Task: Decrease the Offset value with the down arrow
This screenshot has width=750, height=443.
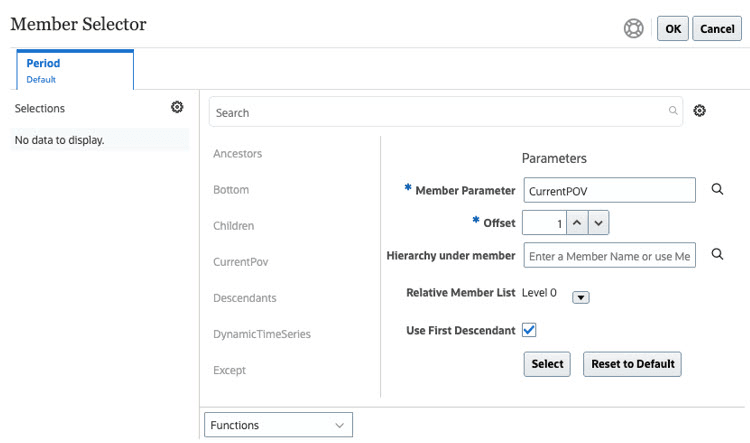Action: pos(598,223)
